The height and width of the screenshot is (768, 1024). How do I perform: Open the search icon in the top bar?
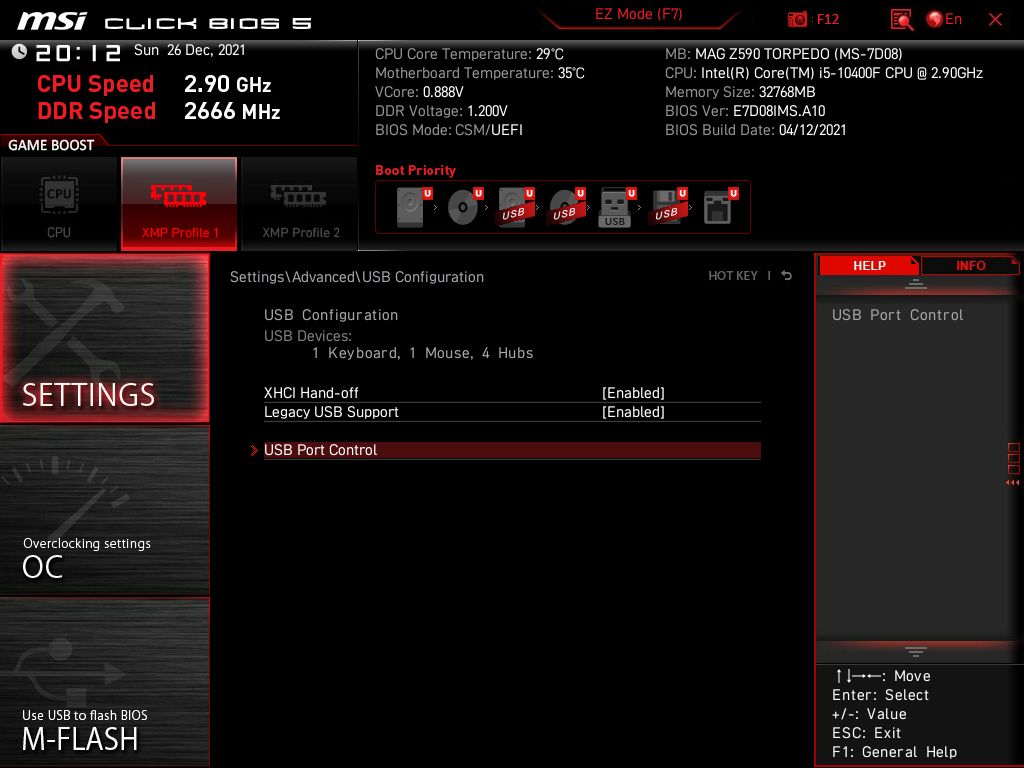[x=901, y=19]
